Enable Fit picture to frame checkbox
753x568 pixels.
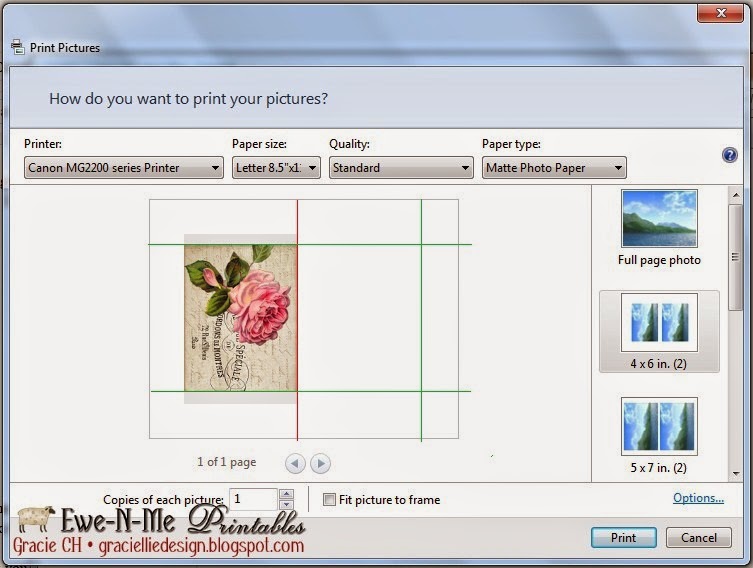pyautogui.click(x=330, y=500)
